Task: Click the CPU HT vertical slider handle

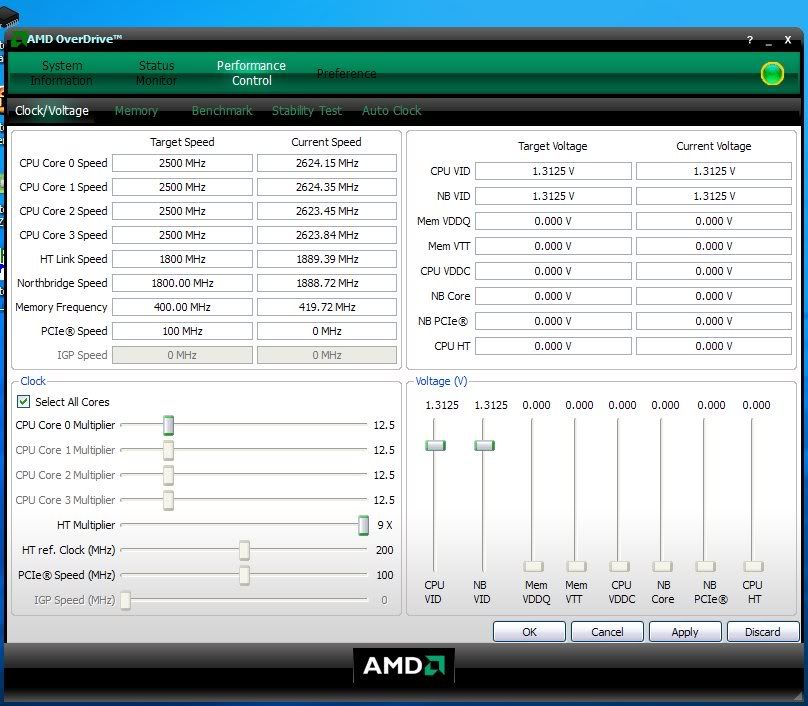Action: [x=753, y=566]
